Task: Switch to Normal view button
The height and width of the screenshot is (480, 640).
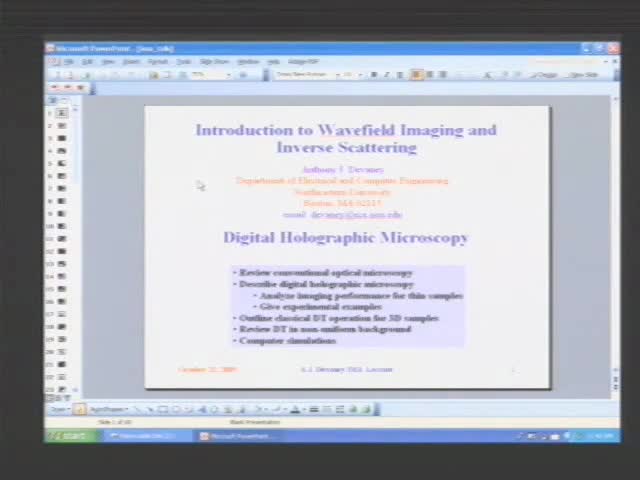Action: (50, 398)
